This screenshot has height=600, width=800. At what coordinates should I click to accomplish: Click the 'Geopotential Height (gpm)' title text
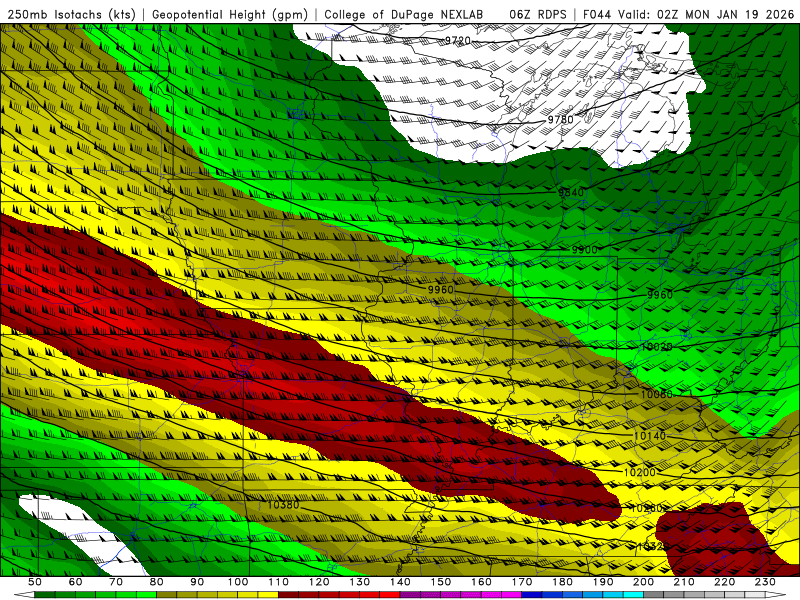[x=230, y=15]
